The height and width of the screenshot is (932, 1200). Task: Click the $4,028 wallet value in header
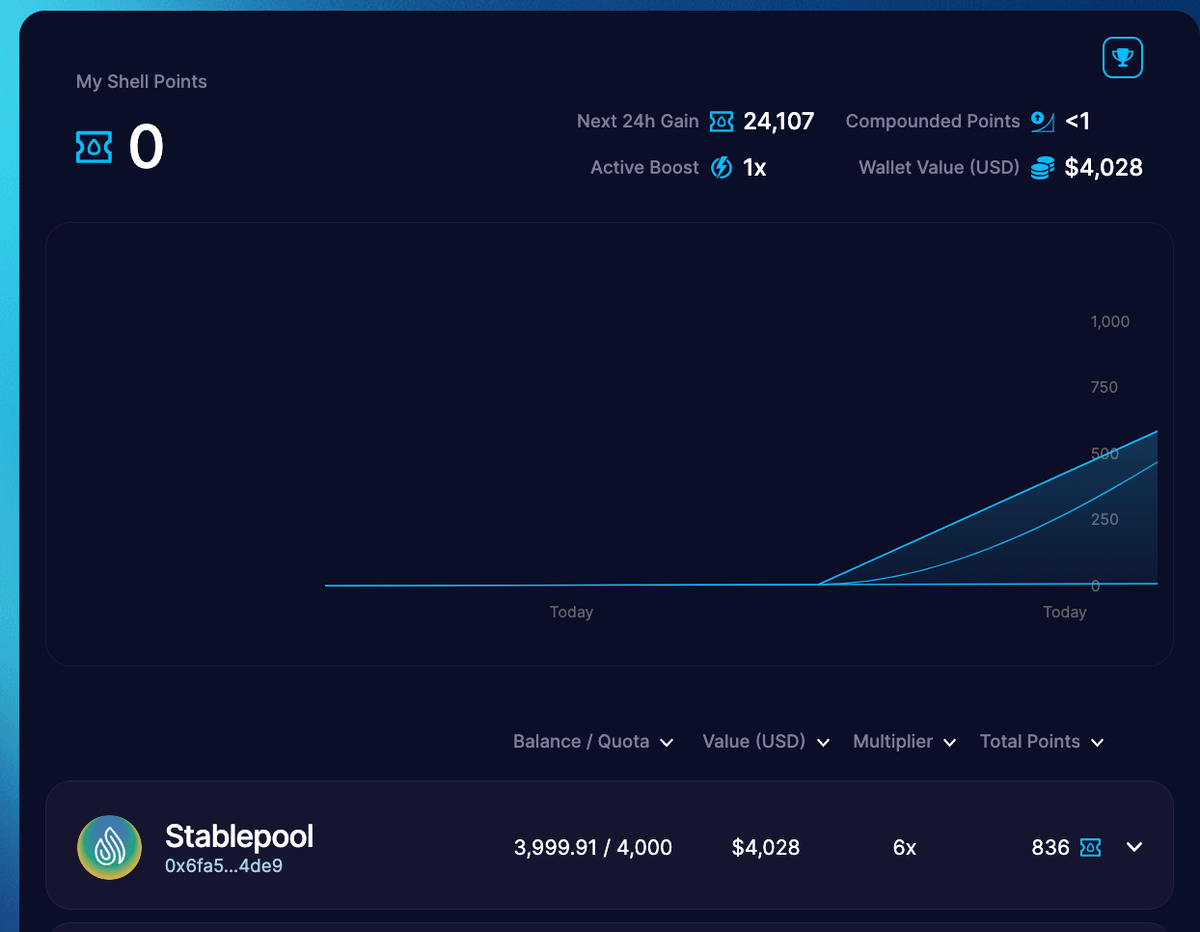click(x=1103, y=168)
